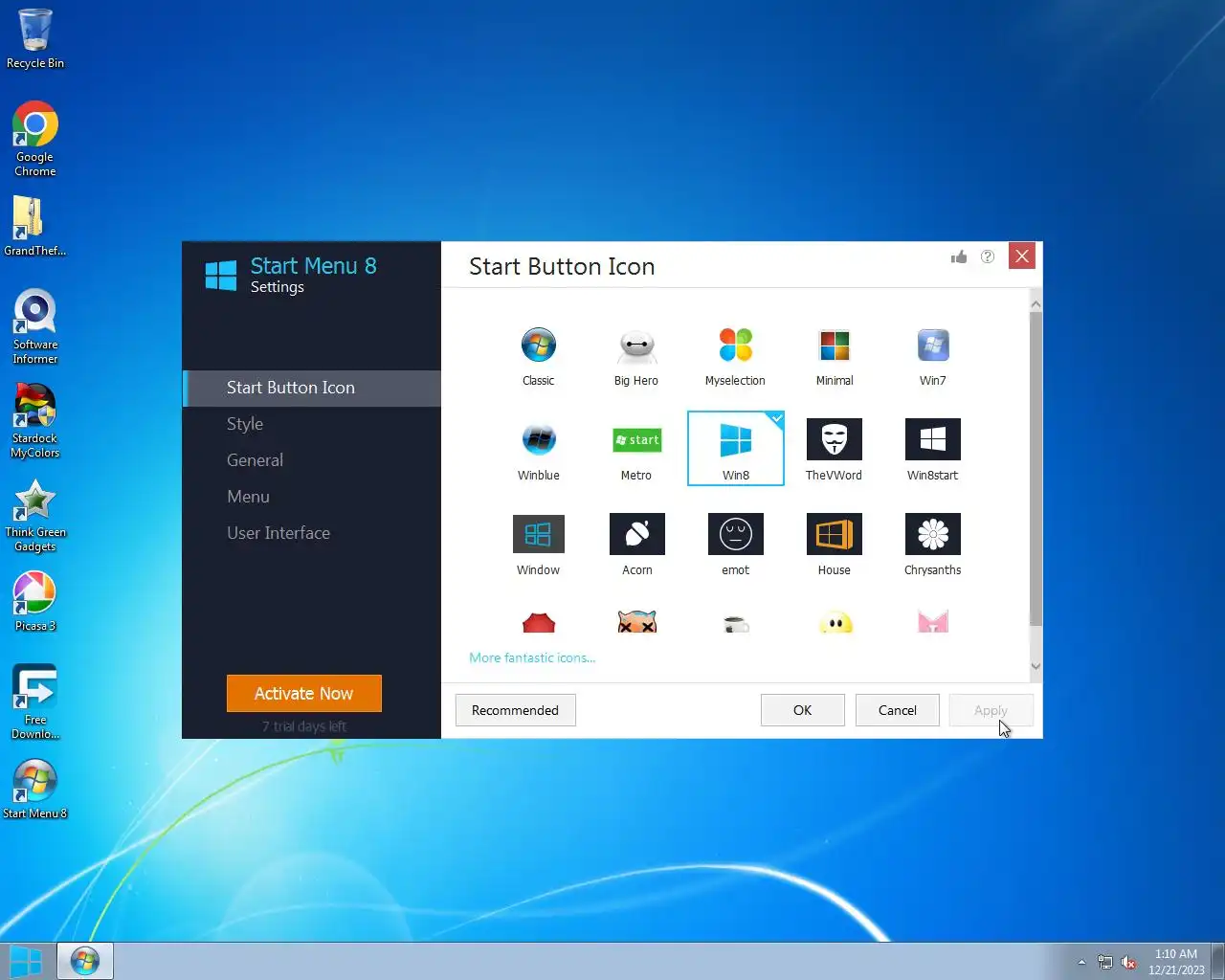This screenshot has height=980, width=1225.
Task: Select Software Informer desktop shortcut
Action: click(x=35, y=326)
